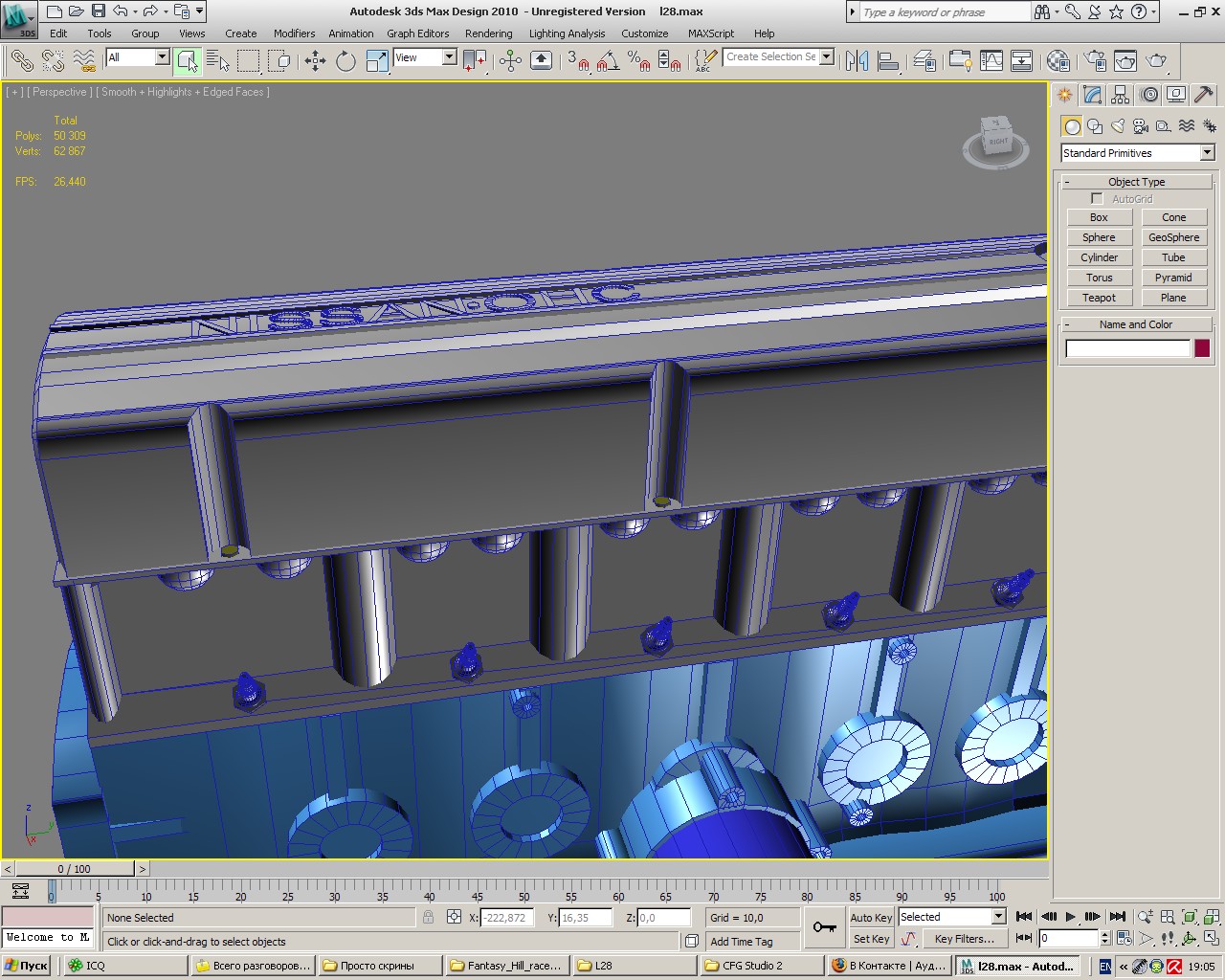
Task: Open Time Configuration dialog
Action: coord(1124,939)
